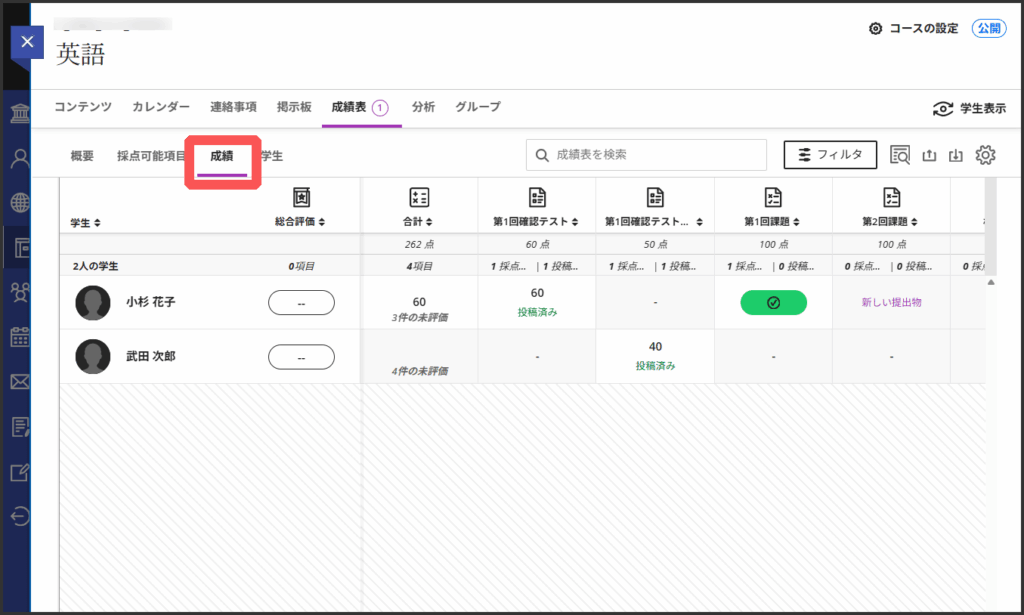Click the sign-out icon in the sidebar
The image size is (1024, 615).
point(19,516)
